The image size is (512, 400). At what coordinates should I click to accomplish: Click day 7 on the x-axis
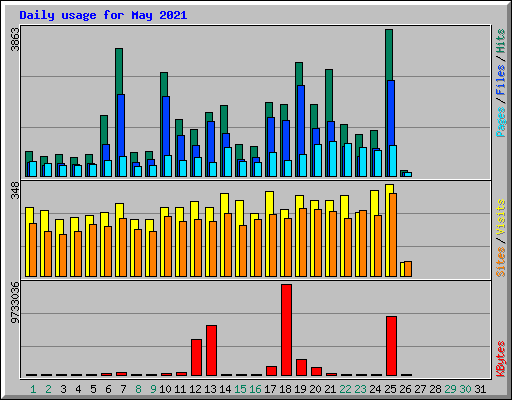point(123,389)
